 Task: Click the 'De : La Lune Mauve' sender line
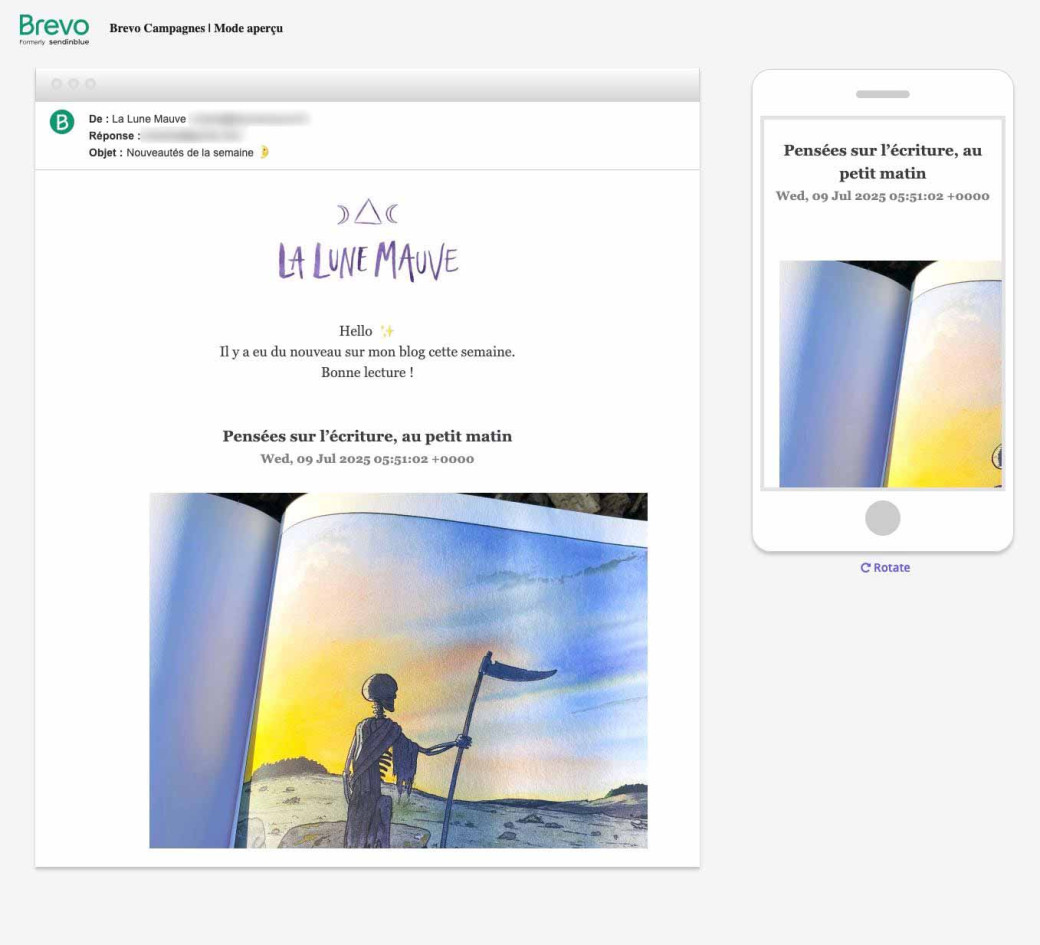(199, 119)
